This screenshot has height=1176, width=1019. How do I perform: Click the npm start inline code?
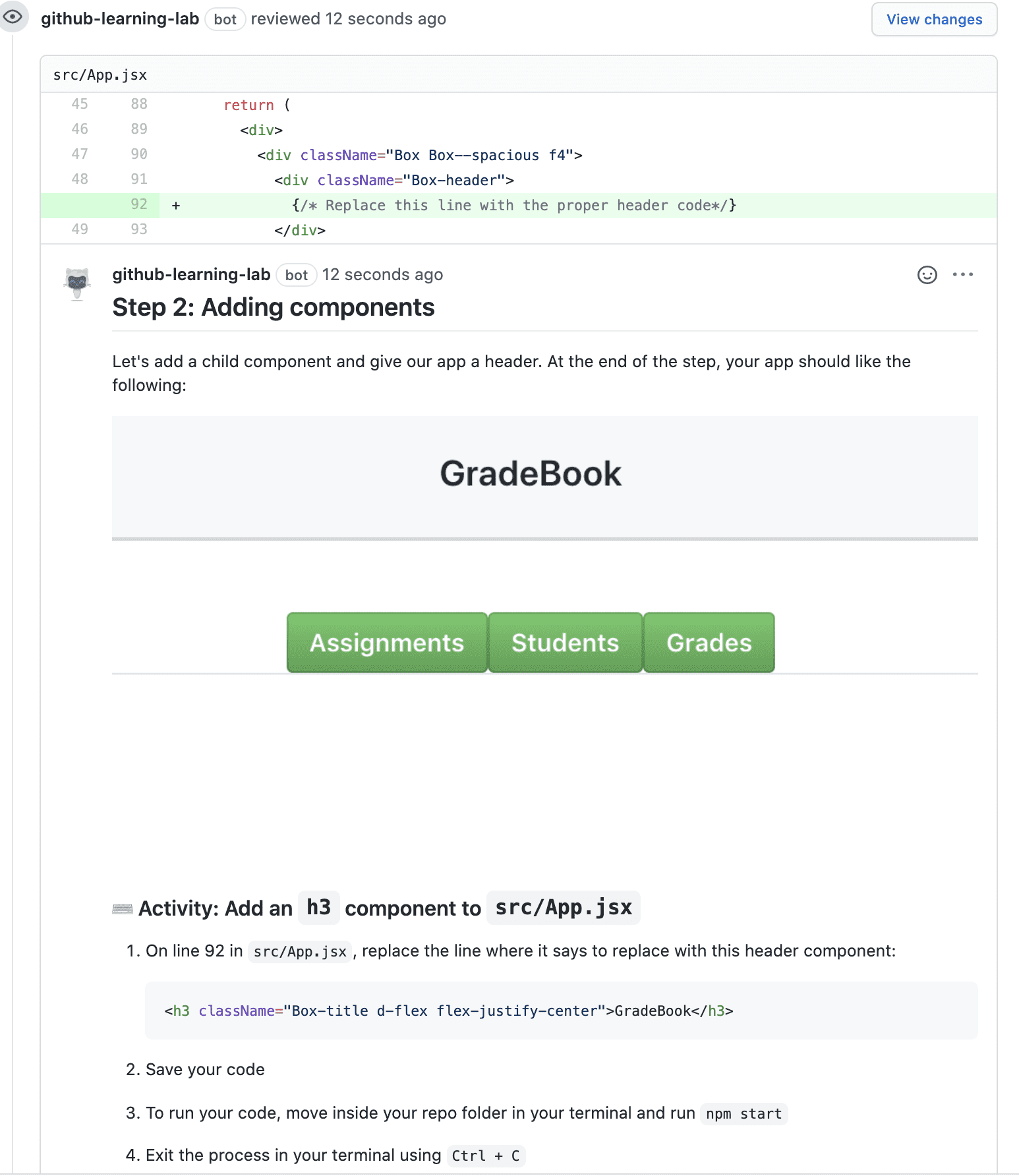tap(743, 1114)
